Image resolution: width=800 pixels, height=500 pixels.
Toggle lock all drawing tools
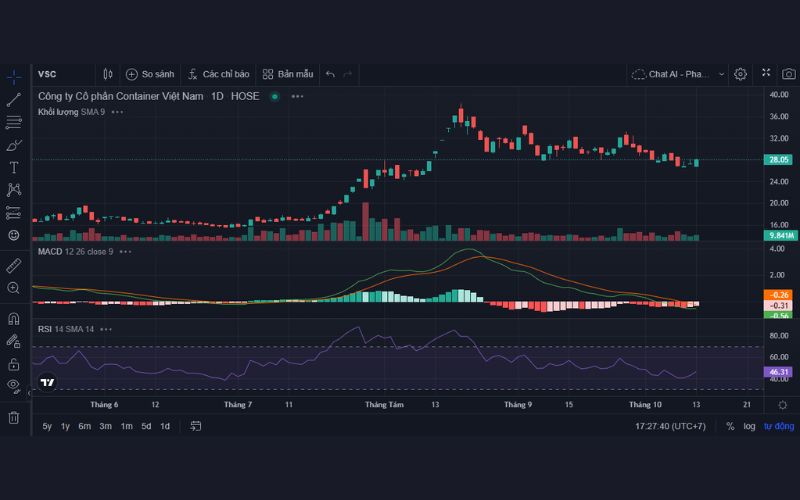(x=14, y=364)
